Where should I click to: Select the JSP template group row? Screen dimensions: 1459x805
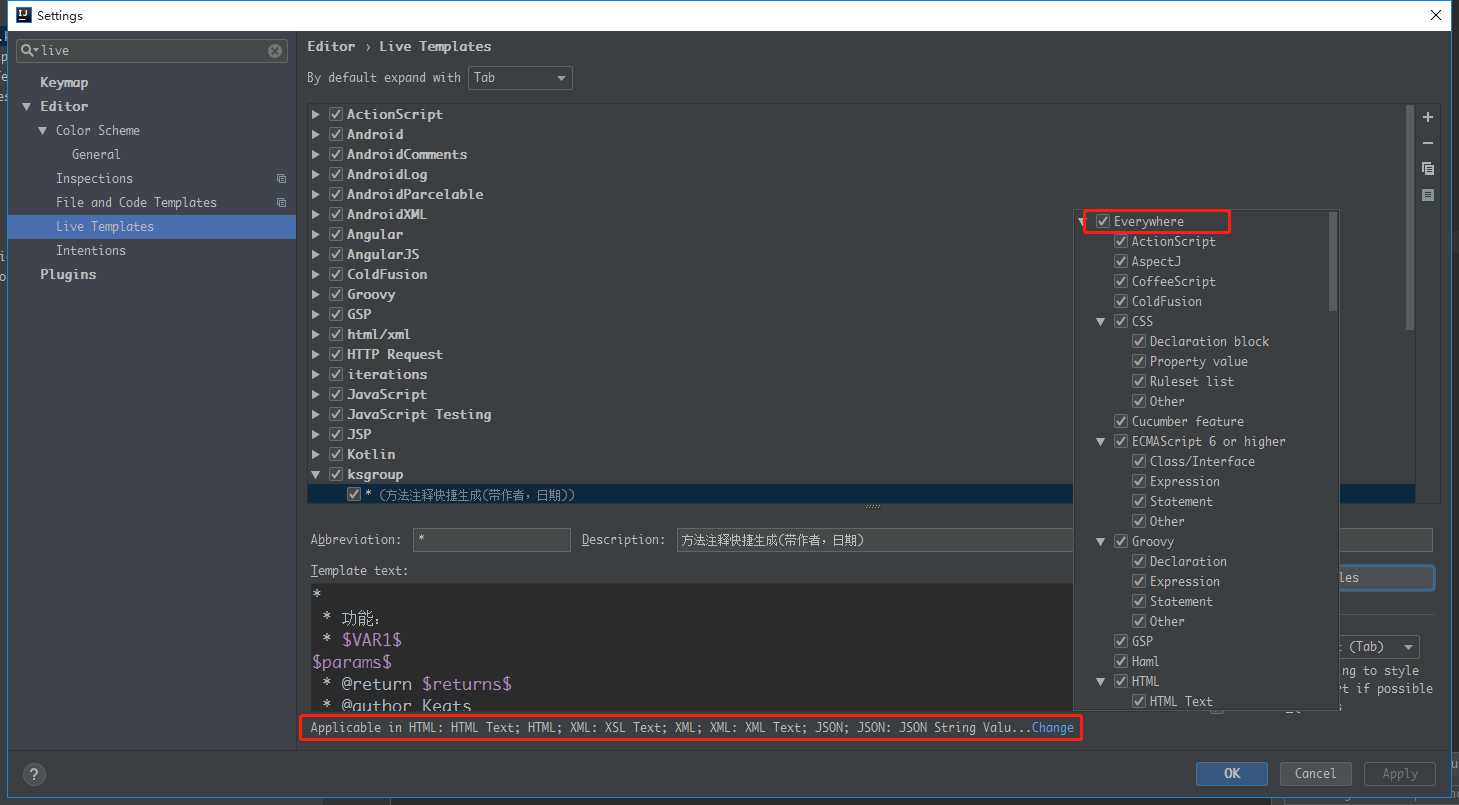coord(359,434)
